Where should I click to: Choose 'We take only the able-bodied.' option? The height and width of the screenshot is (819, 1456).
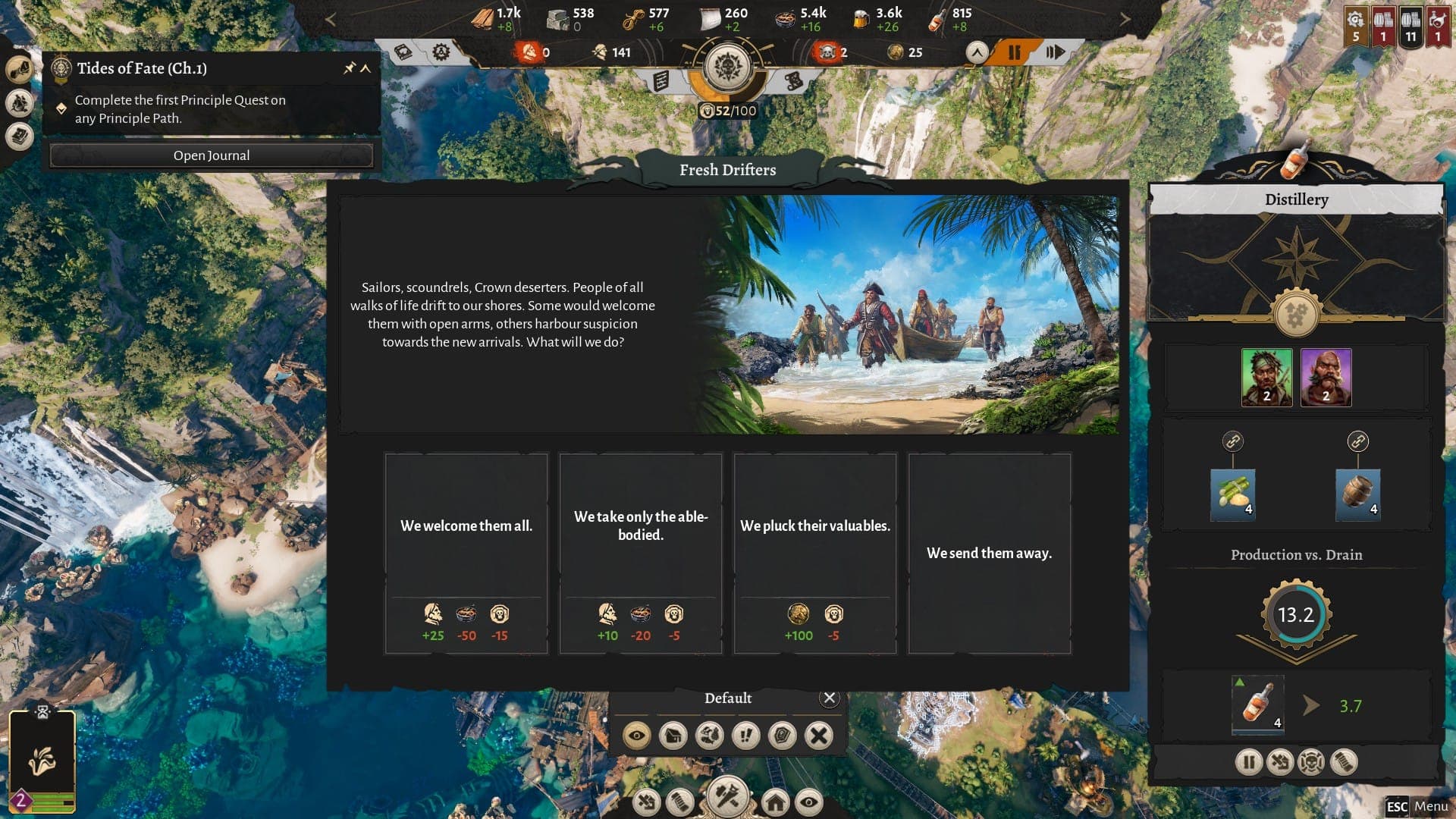641,554
